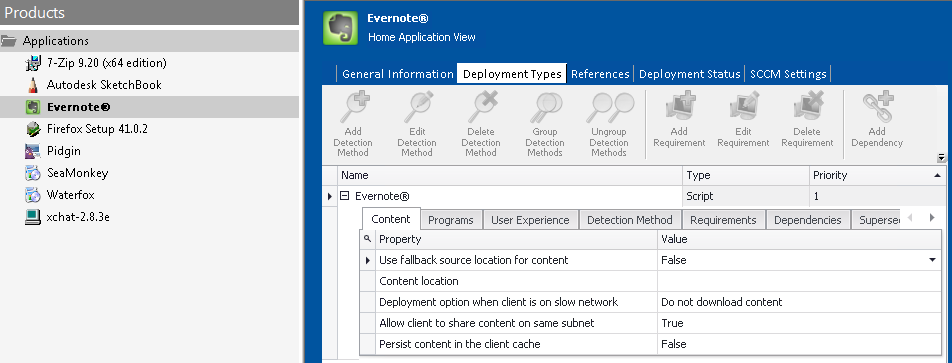
Task: Click the Add Detection Method icon
Action: pyautogui.click(x=353, y=108)
